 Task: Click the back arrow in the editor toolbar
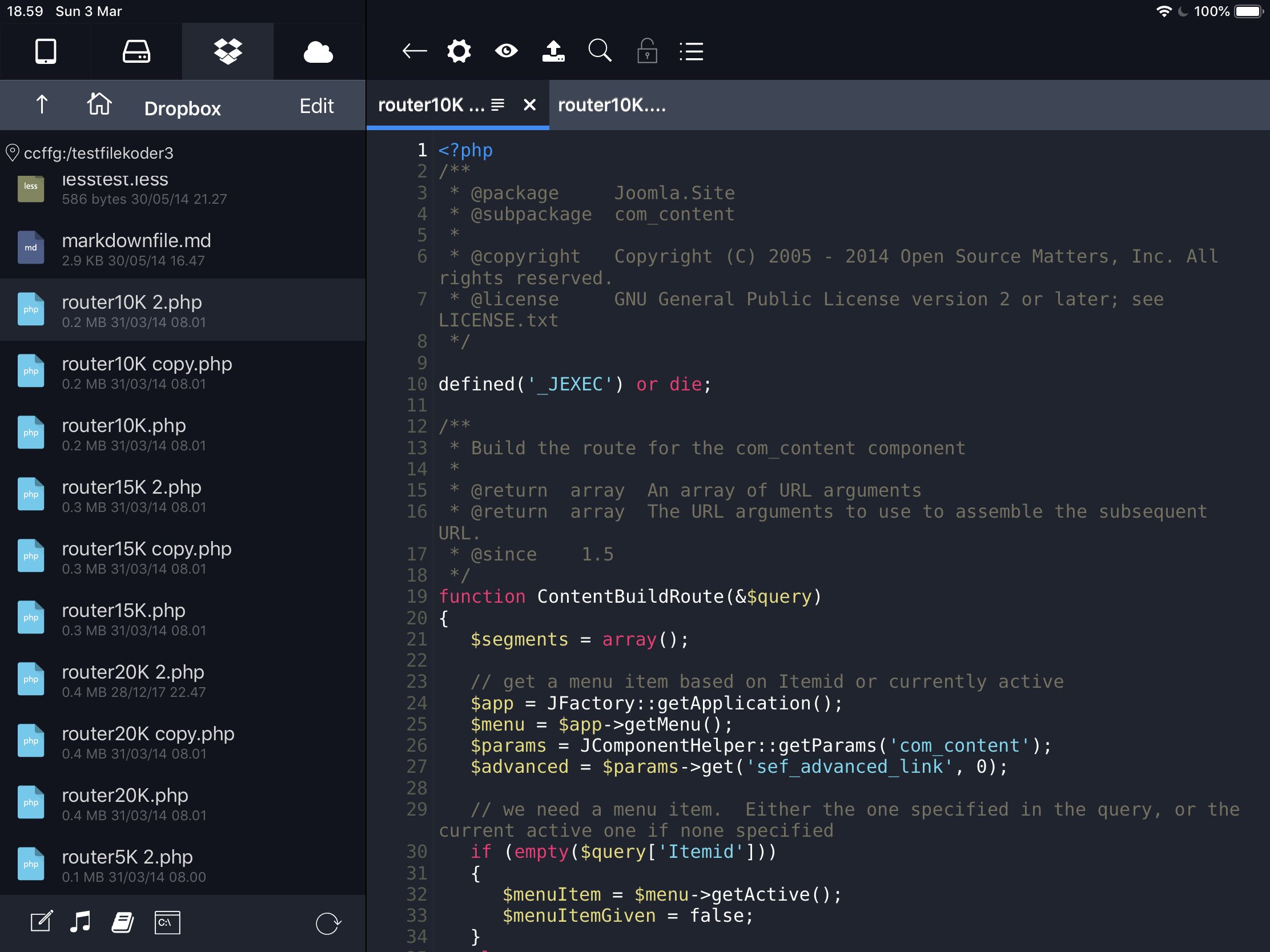tap(414, 51)
